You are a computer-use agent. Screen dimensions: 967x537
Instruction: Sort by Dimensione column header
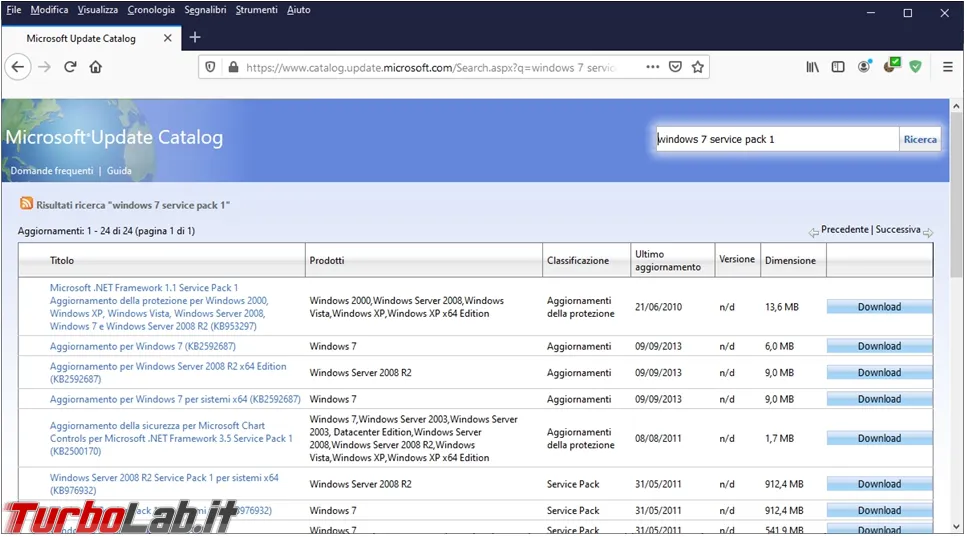point(790,260)
